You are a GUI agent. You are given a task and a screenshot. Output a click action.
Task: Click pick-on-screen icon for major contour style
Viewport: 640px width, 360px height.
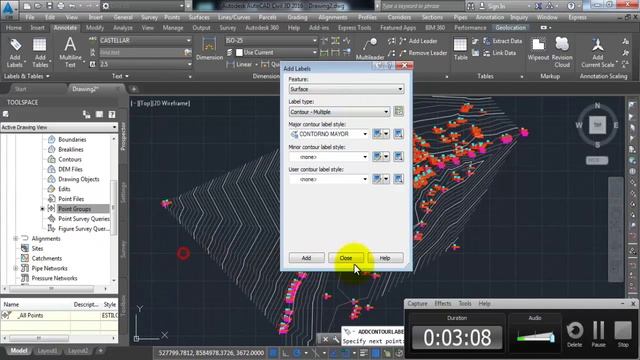pyautogui.click(x=398, y=134)
